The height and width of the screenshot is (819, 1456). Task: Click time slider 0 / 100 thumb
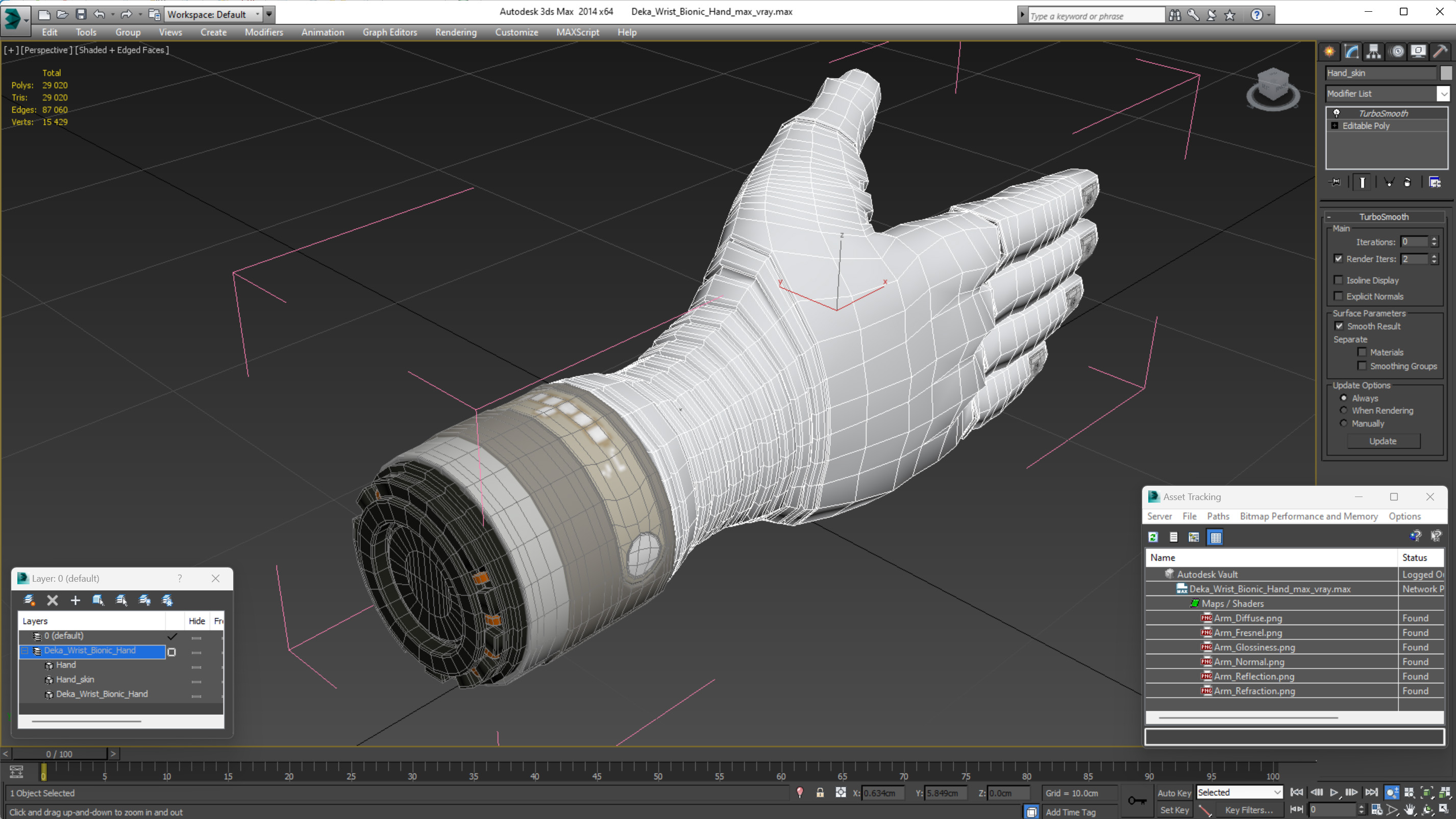click(x=59, y=754)
